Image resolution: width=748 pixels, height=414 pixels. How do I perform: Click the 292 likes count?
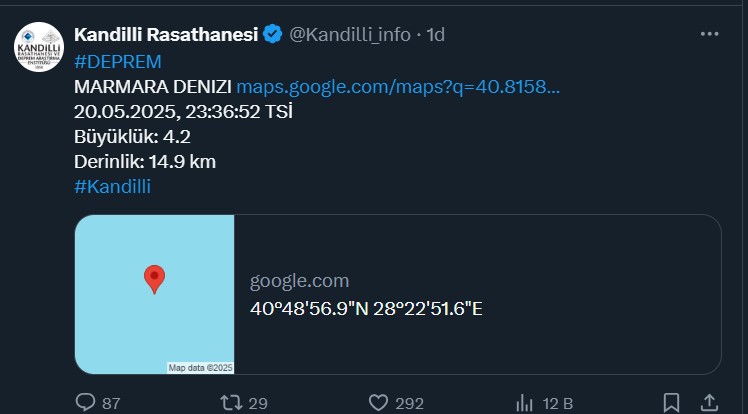tap(409, 404)
